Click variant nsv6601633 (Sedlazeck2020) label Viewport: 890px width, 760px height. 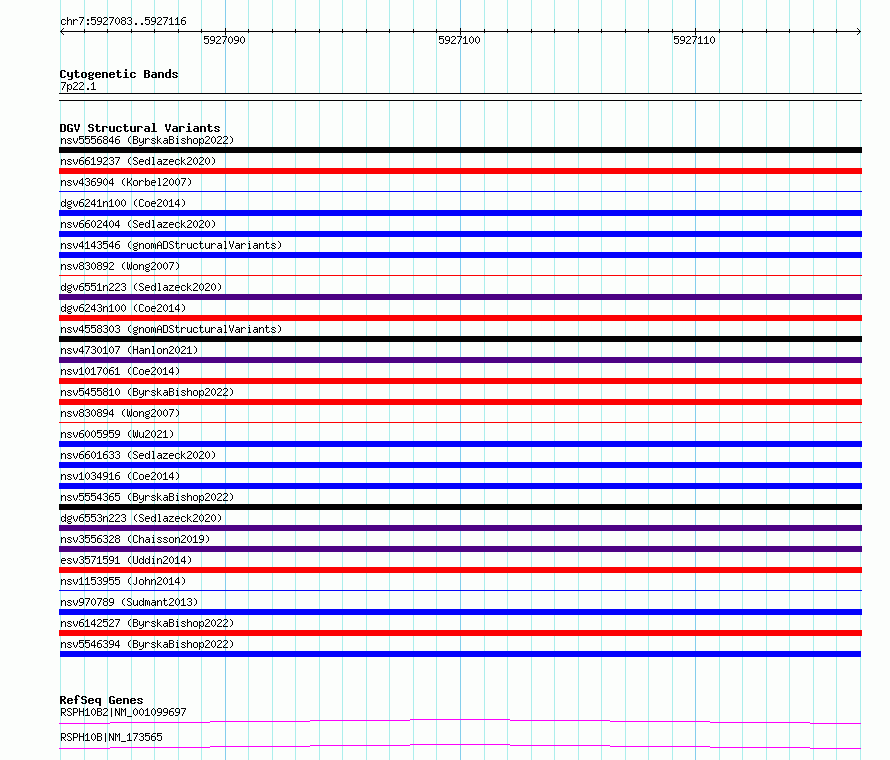tap(138, 455)
